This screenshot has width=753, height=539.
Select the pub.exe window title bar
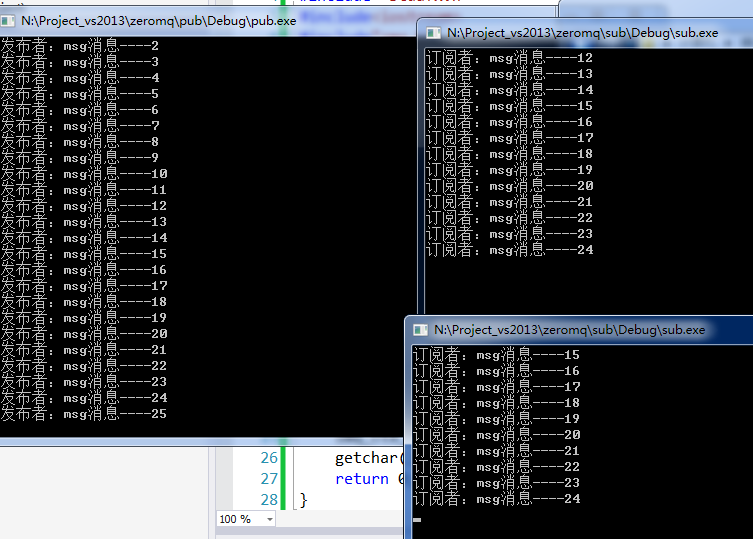[x=207, y=21]
